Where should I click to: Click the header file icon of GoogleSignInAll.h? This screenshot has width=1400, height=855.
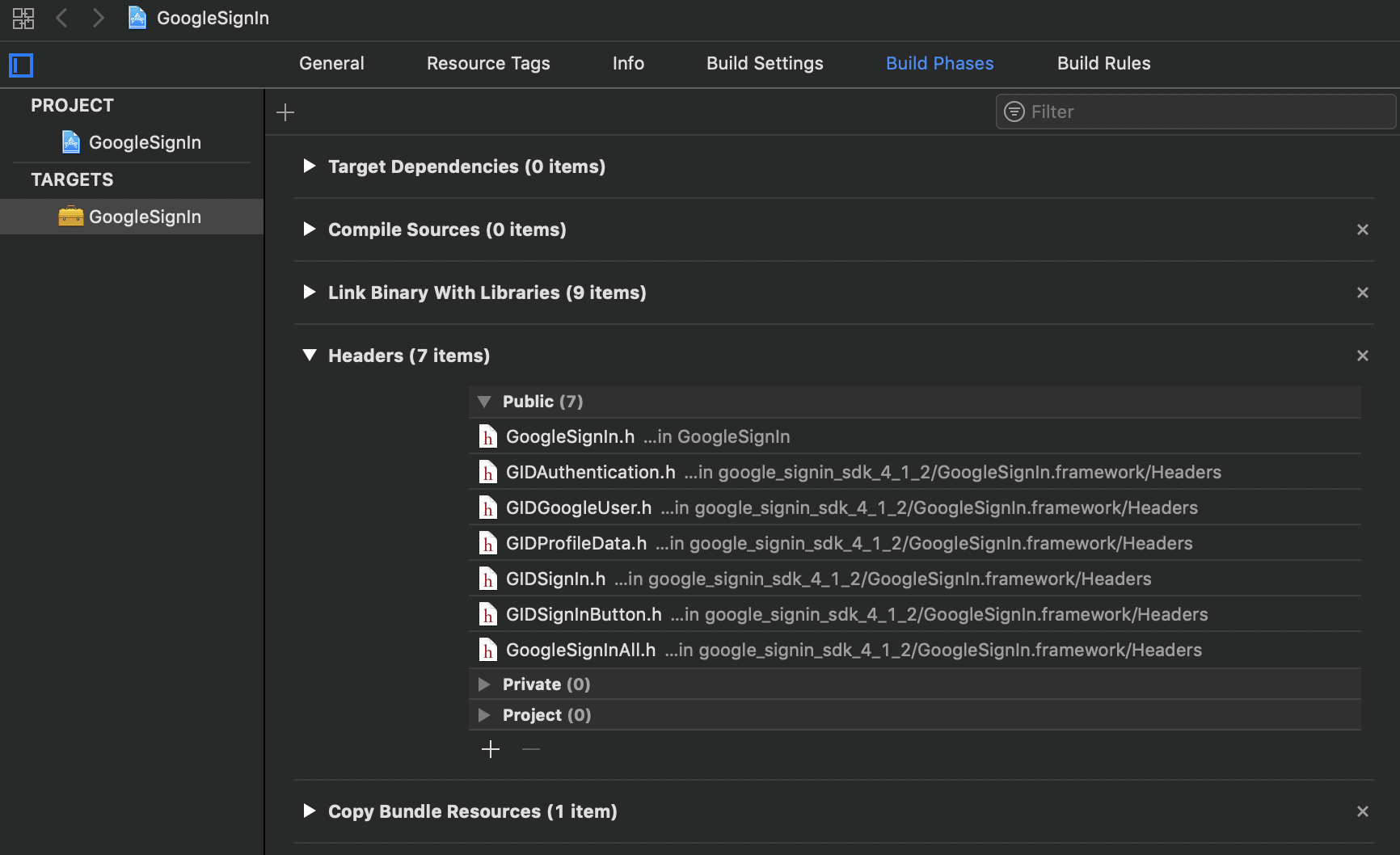(487, 650)
